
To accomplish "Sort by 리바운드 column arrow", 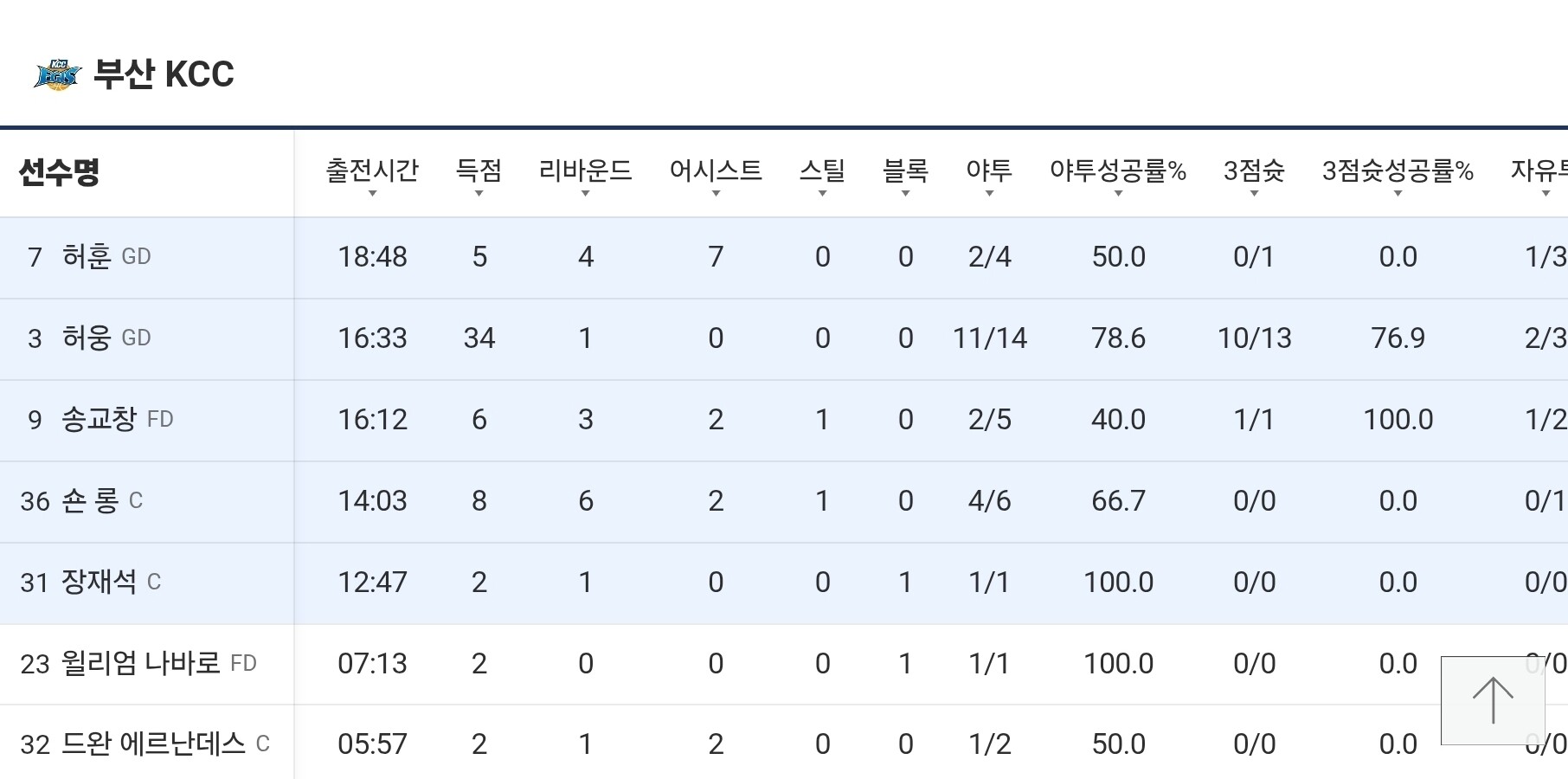I will click(585, 193).
